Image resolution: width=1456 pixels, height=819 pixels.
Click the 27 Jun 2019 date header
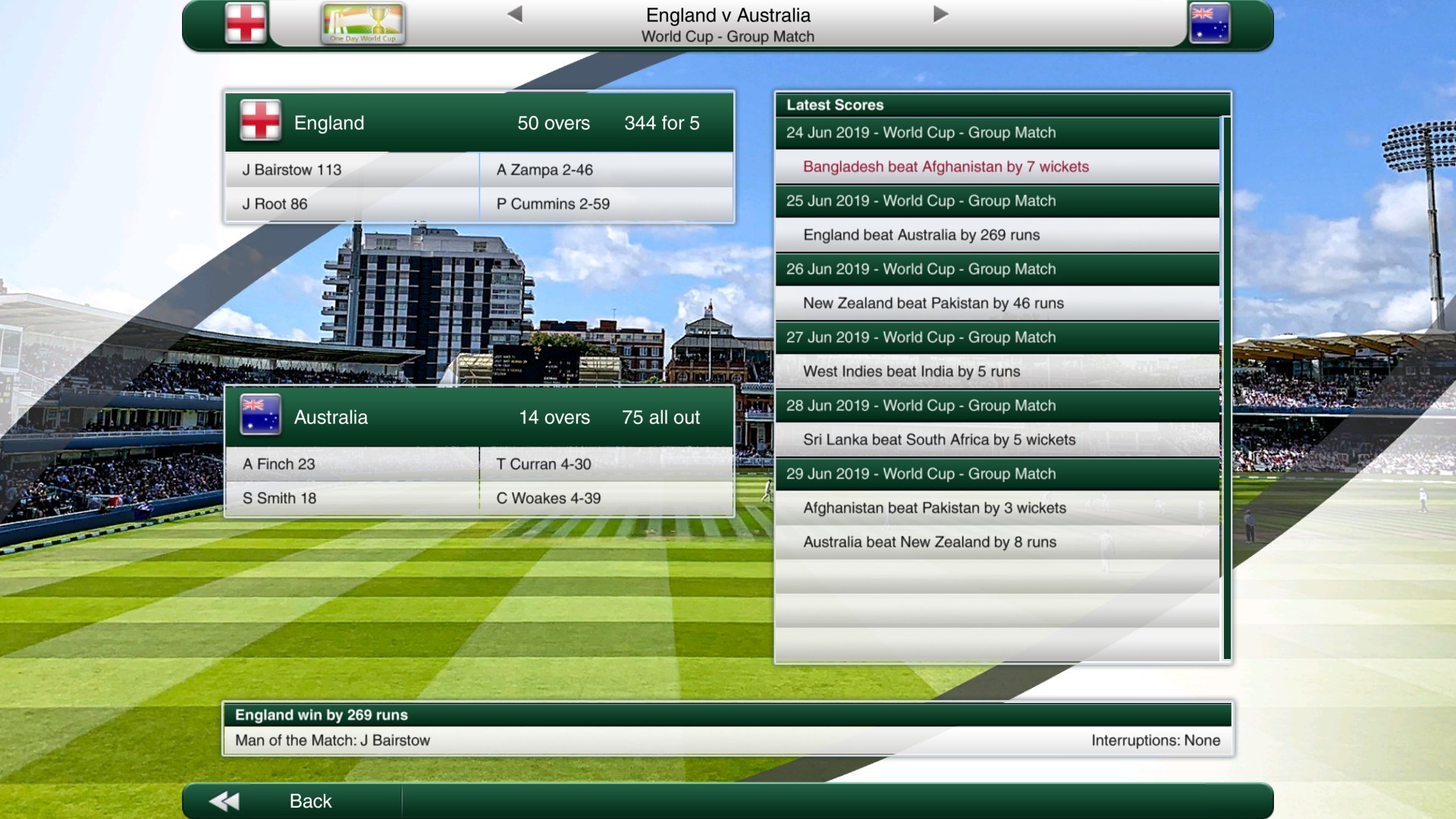click(997, 337)
